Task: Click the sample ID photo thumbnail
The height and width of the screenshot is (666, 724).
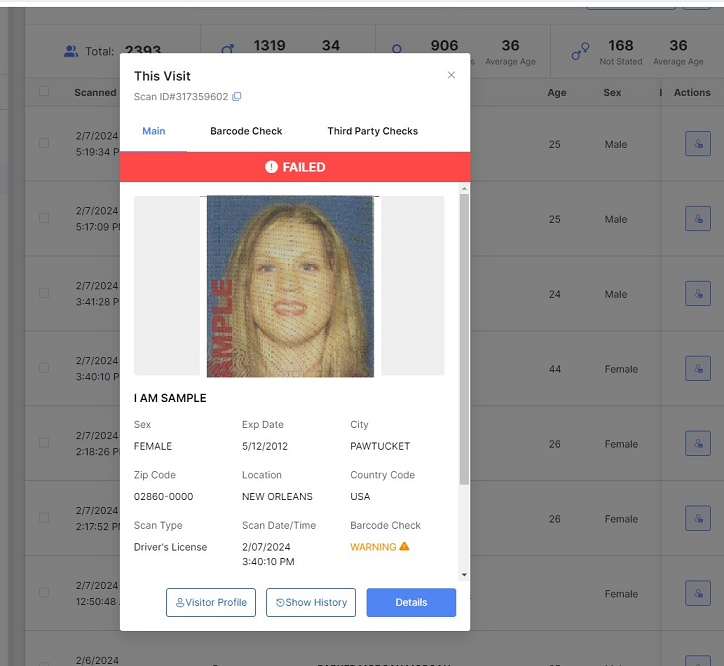Action: (290, 286)
